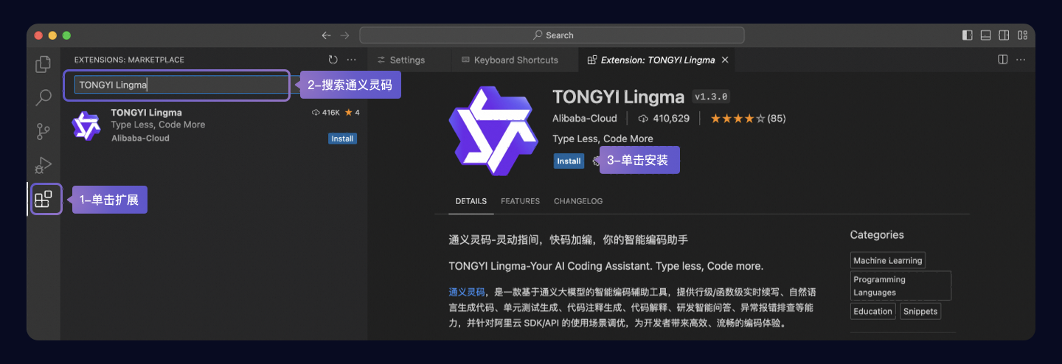Switch to the Settings tab
The image size is (1062, 364).
pyautogui.click(x=401, y=60)
